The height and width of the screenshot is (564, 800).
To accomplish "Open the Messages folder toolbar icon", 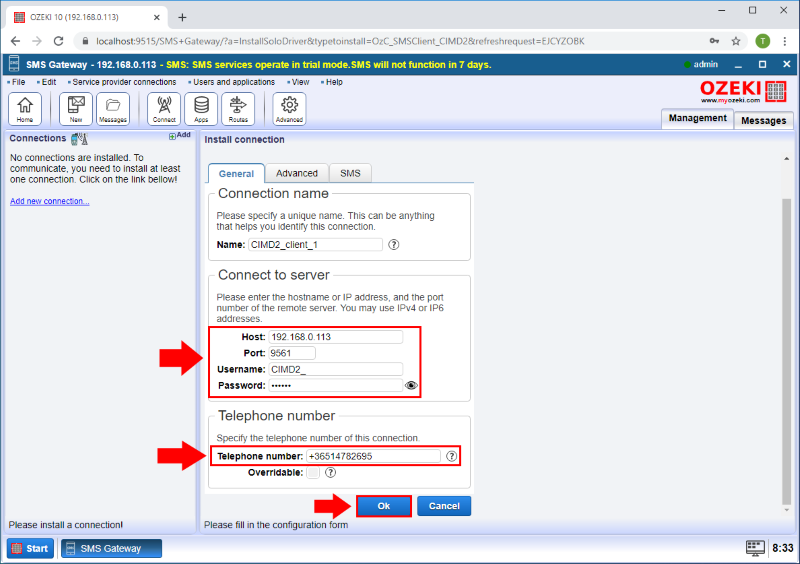I will tap(113, 109).
